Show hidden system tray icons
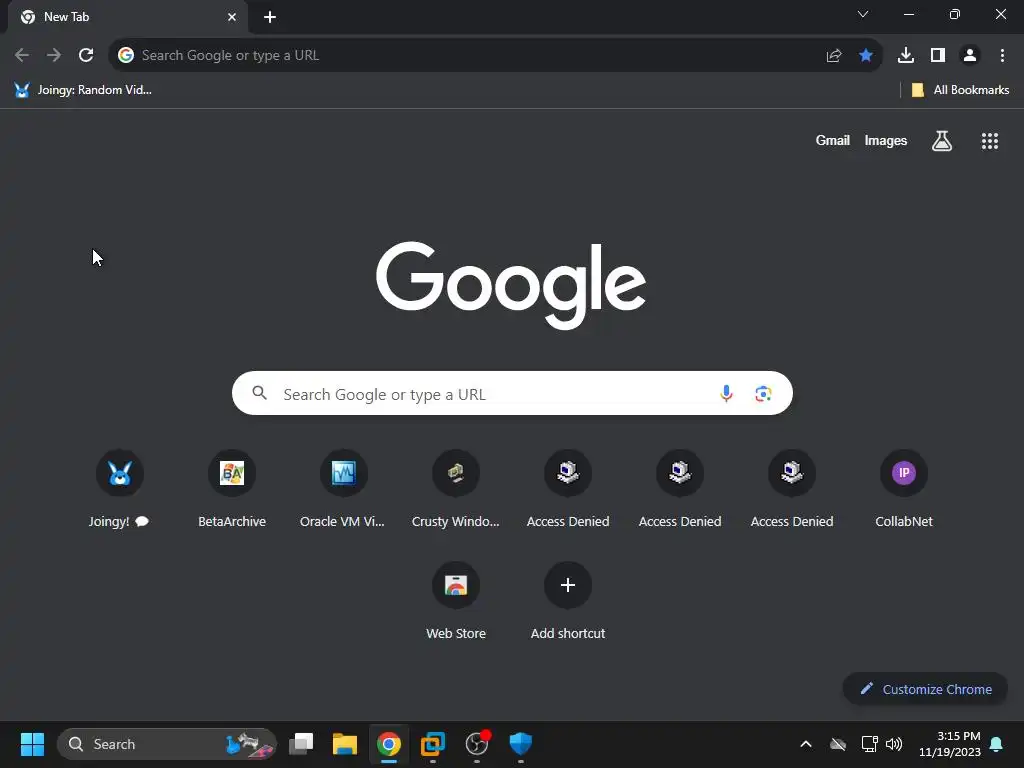 806,744
